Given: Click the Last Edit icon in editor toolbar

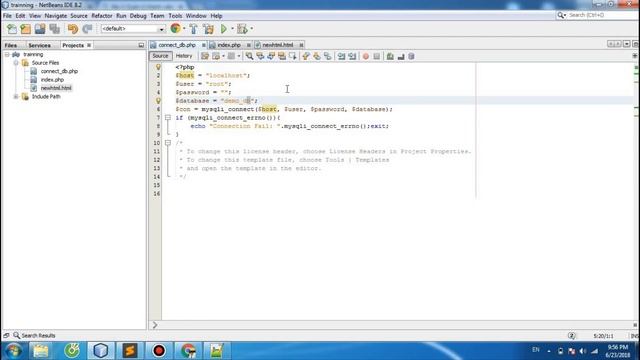Looking at the screenshot, I should pyautogui.click(x=205, y=56).
